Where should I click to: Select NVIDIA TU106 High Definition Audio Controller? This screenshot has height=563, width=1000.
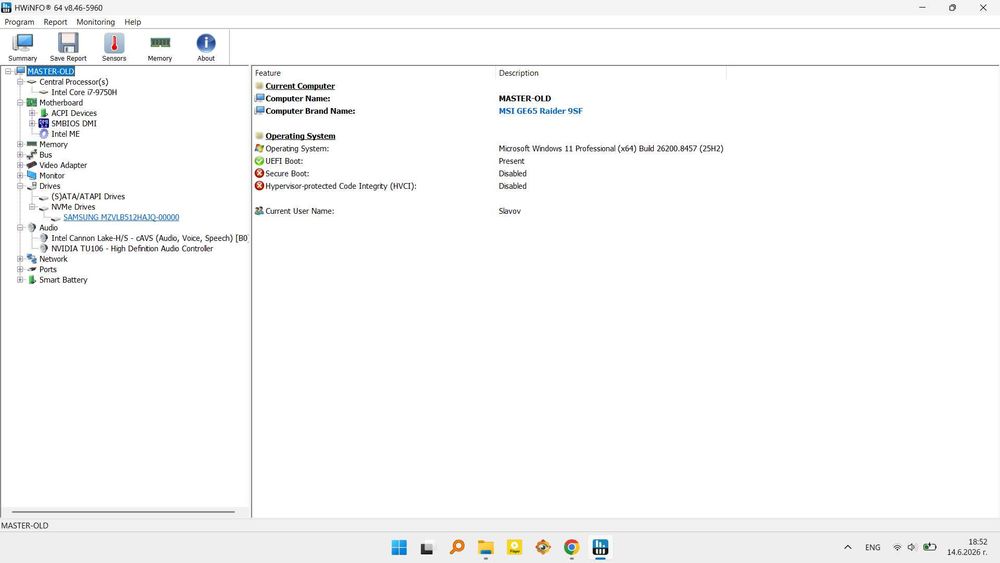[x=132, y=249]
